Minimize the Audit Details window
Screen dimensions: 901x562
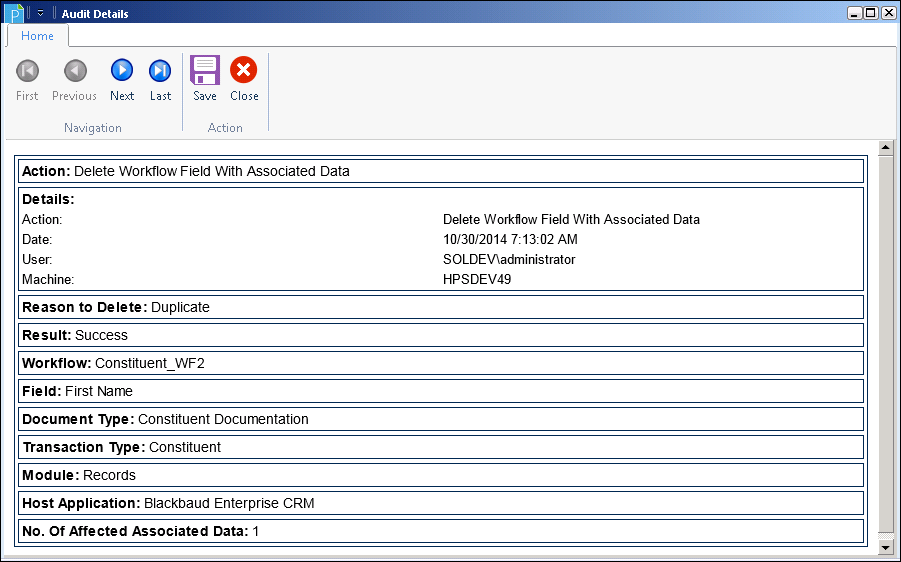(x=855, y=13)
